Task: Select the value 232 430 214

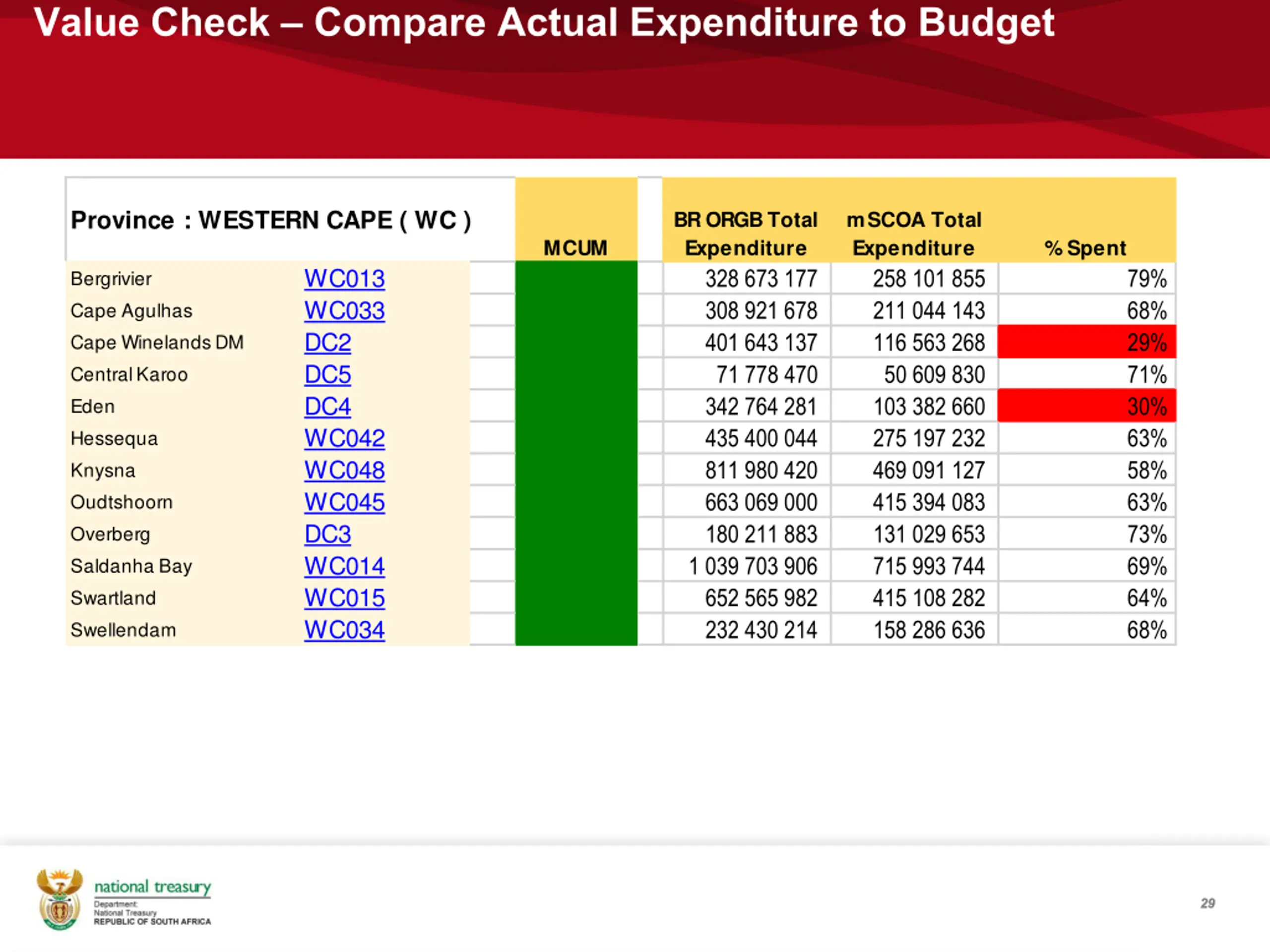Action: tap(762, 630)
